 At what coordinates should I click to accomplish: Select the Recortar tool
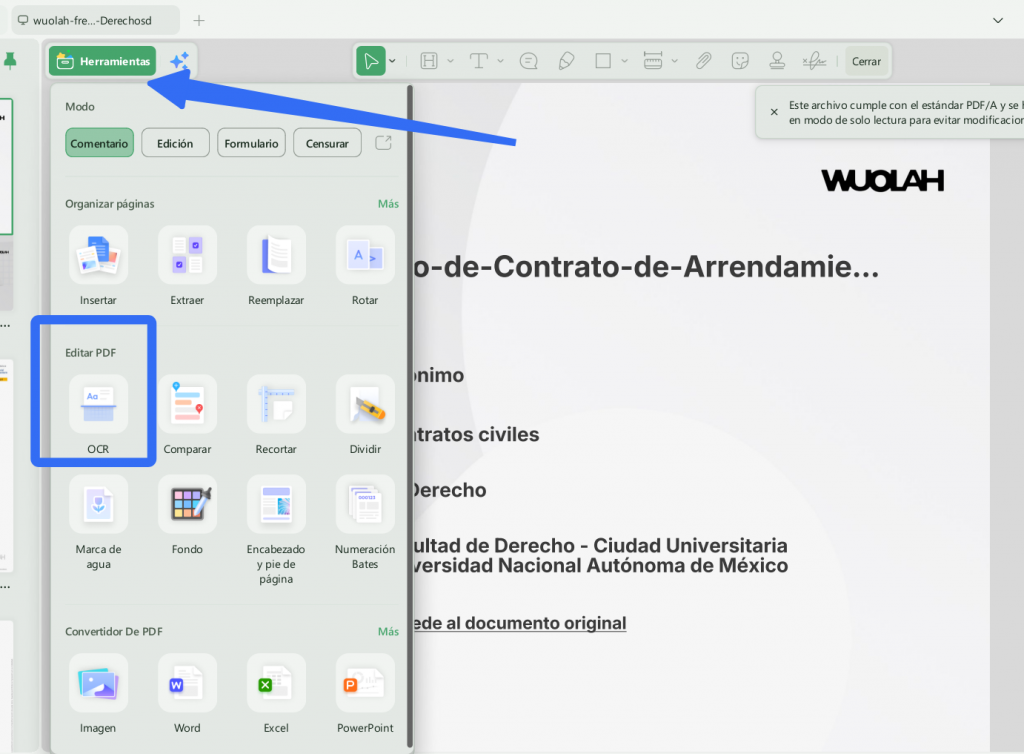coord(276,415)
